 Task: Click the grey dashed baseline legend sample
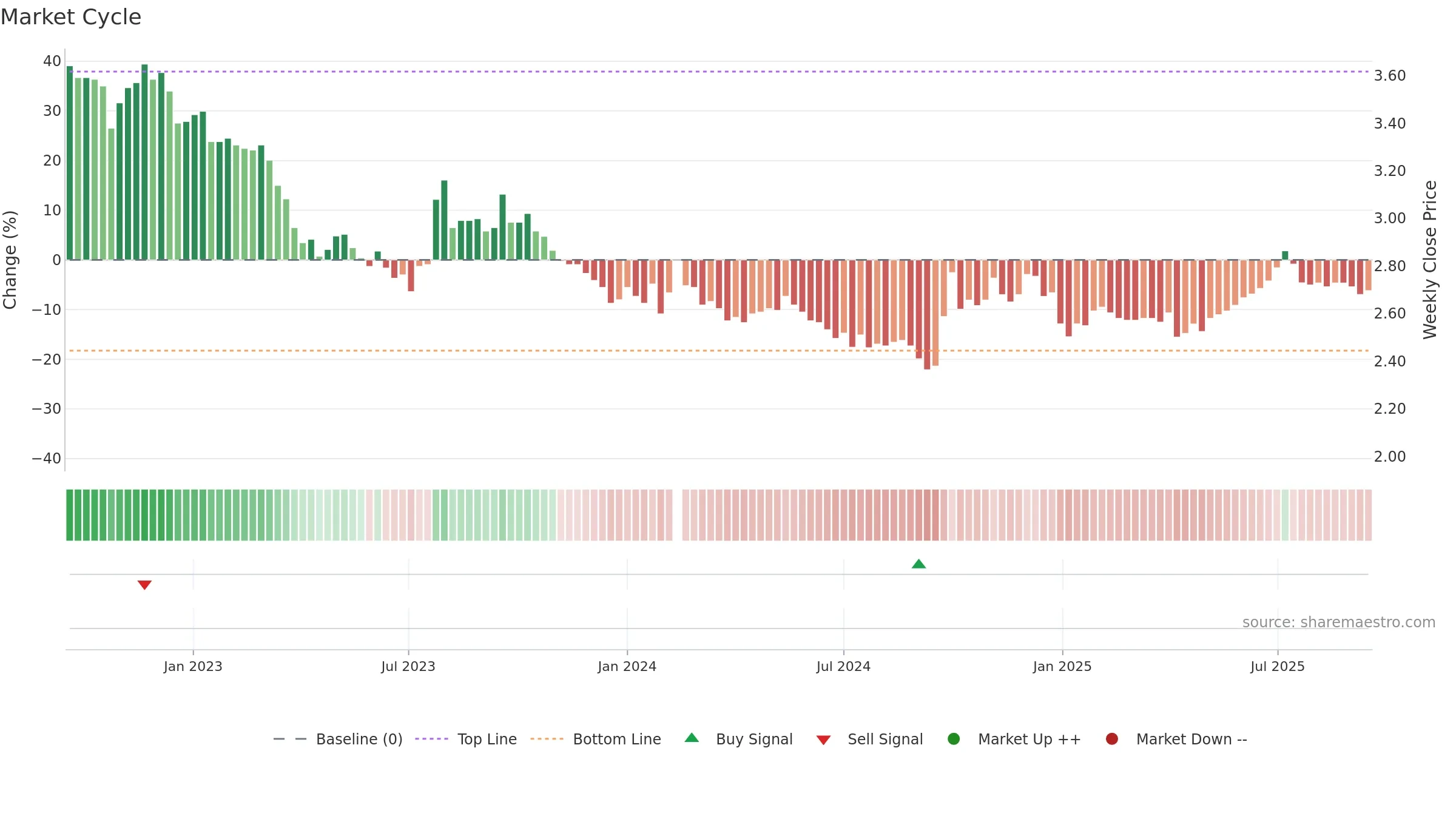pos(290,739)
